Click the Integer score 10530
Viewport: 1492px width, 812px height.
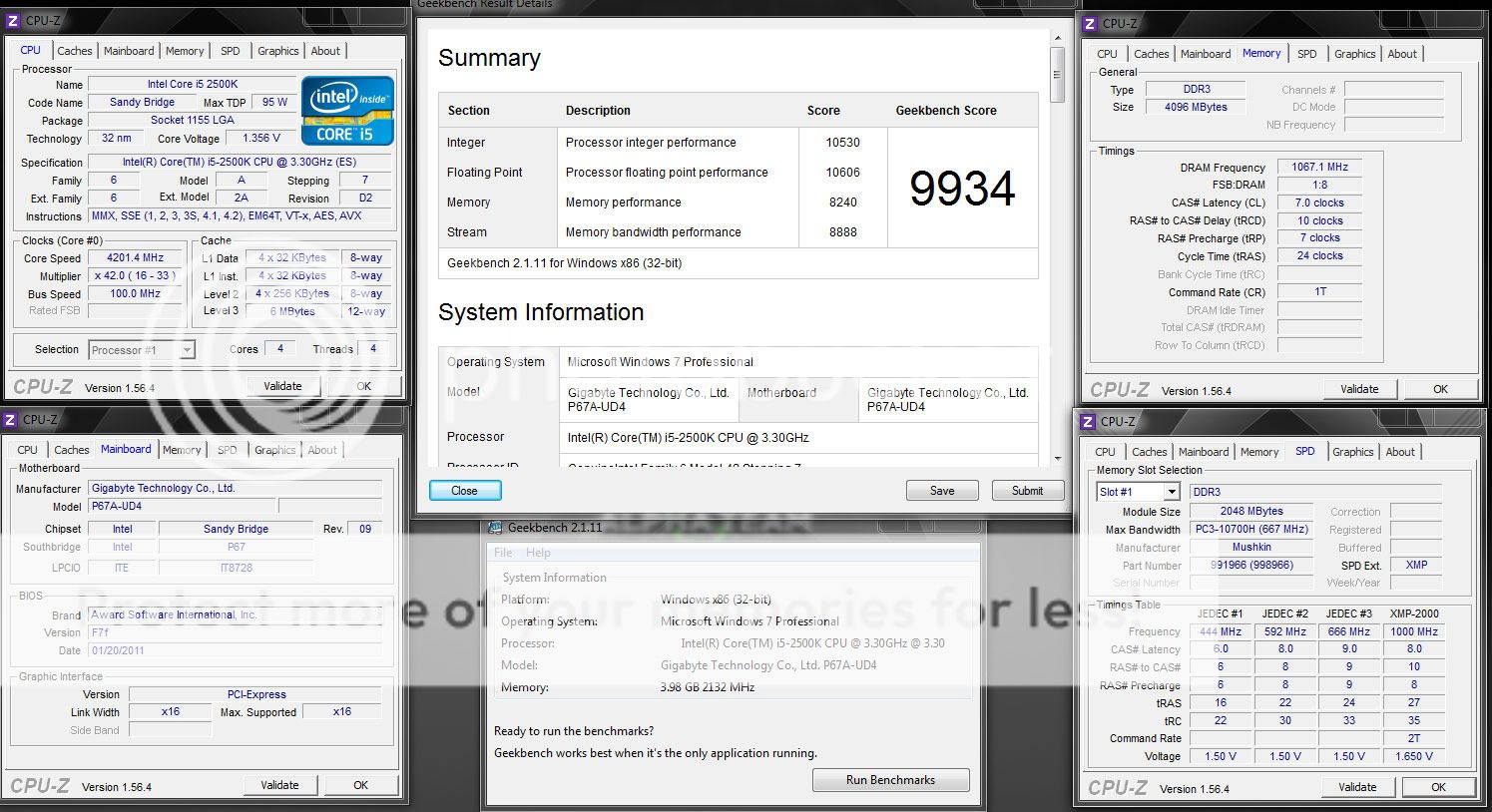point(842,143)
